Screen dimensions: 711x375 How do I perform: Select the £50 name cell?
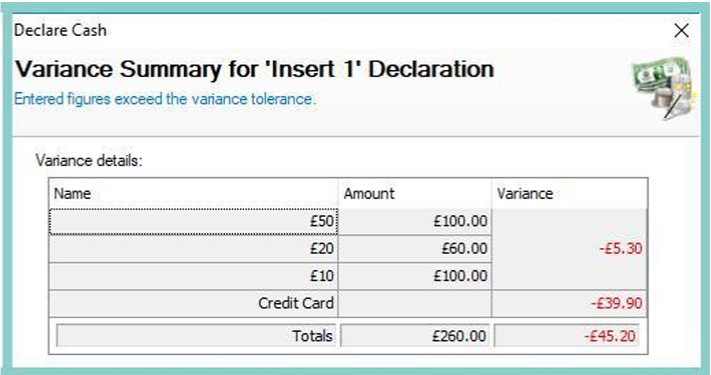pyautogui.click(x=194, y=222)
